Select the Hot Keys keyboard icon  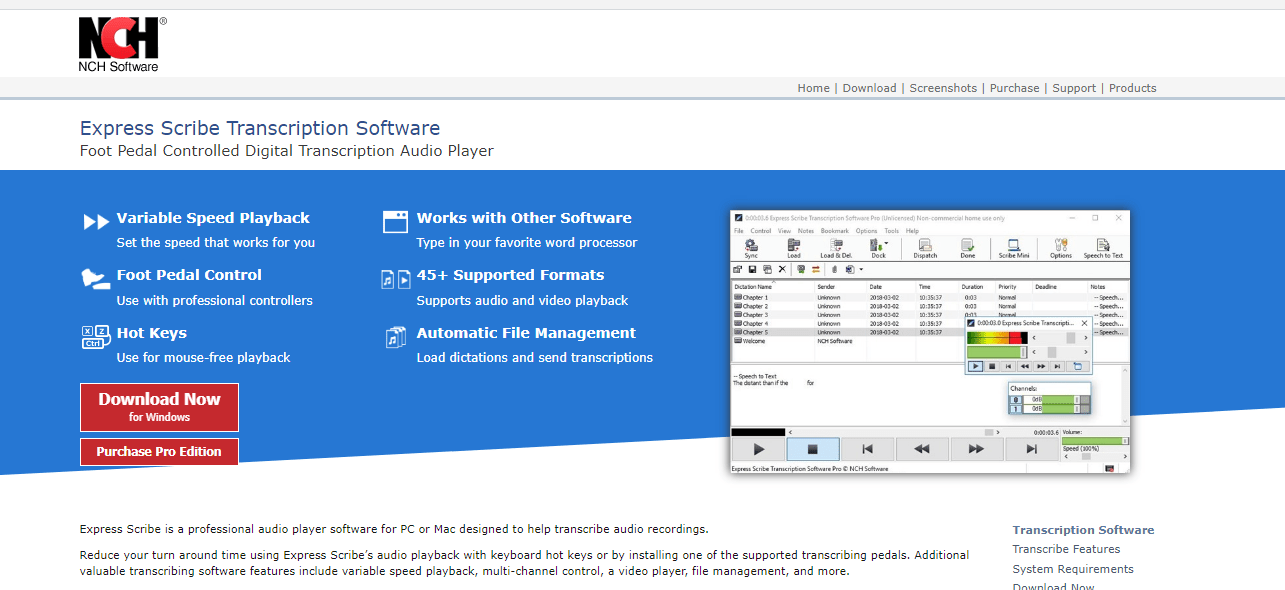point(96,337)
